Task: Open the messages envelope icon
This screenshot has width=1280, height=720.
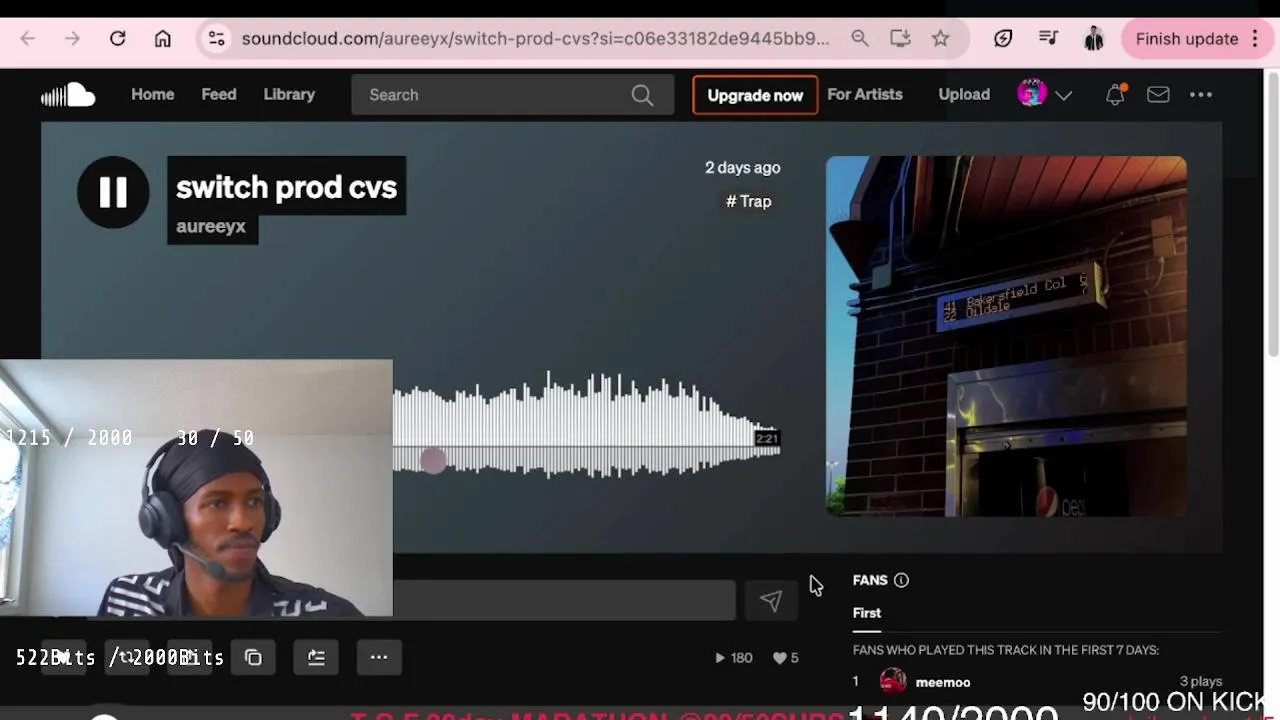Action: [x=1158, y=95]
